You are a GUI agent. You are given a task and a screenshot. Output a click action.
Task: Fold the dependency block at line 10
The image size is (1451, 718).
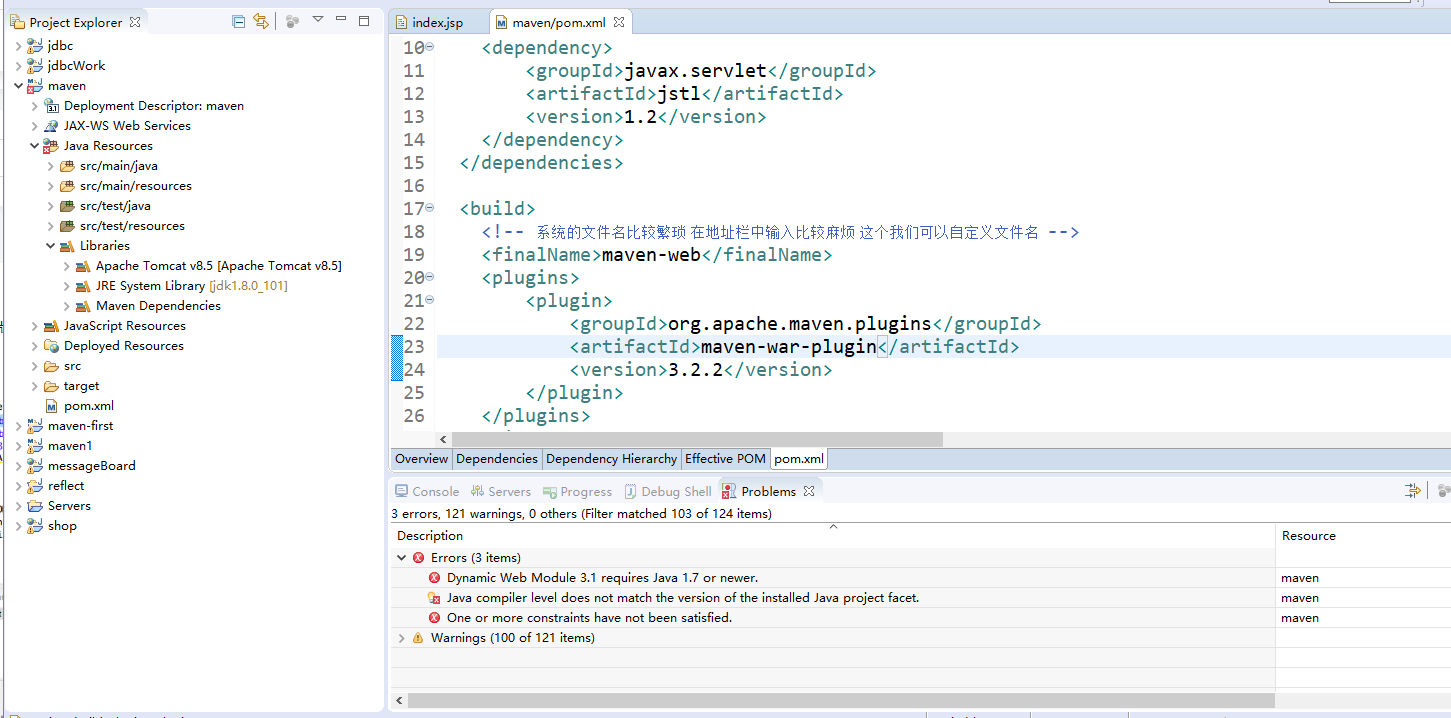coord(430,47)
